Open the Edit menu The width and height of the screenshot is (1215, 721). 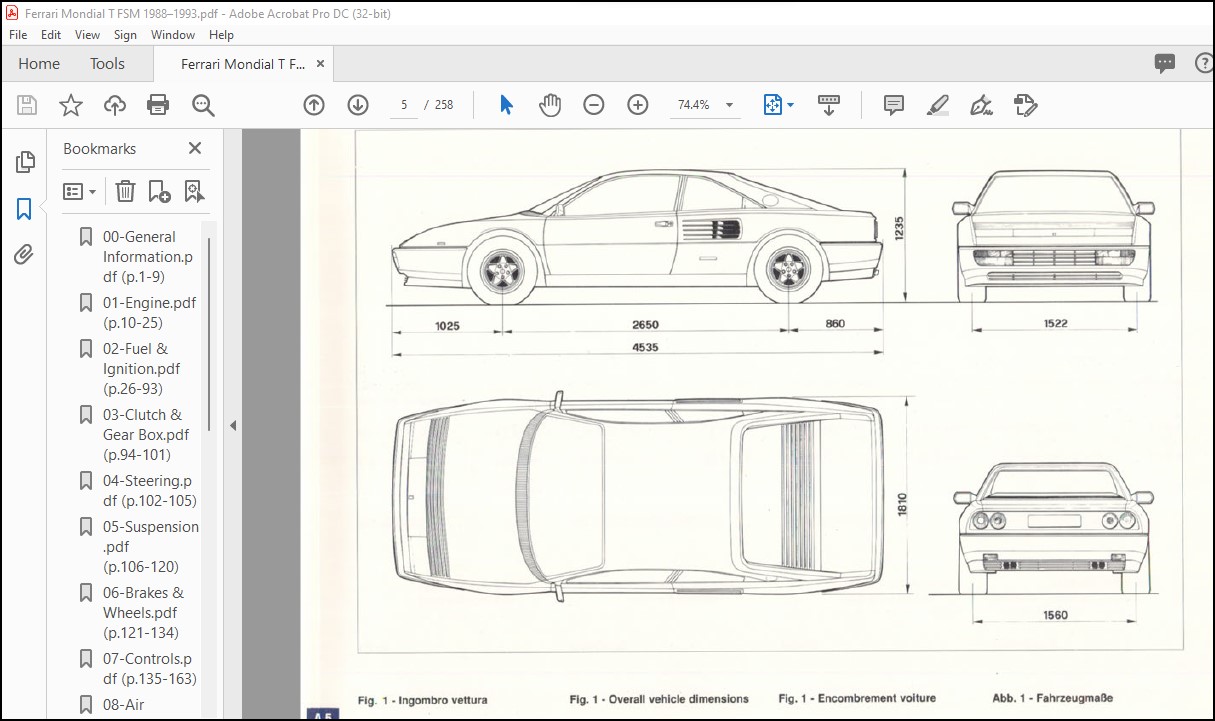click(x=51, y=34)
